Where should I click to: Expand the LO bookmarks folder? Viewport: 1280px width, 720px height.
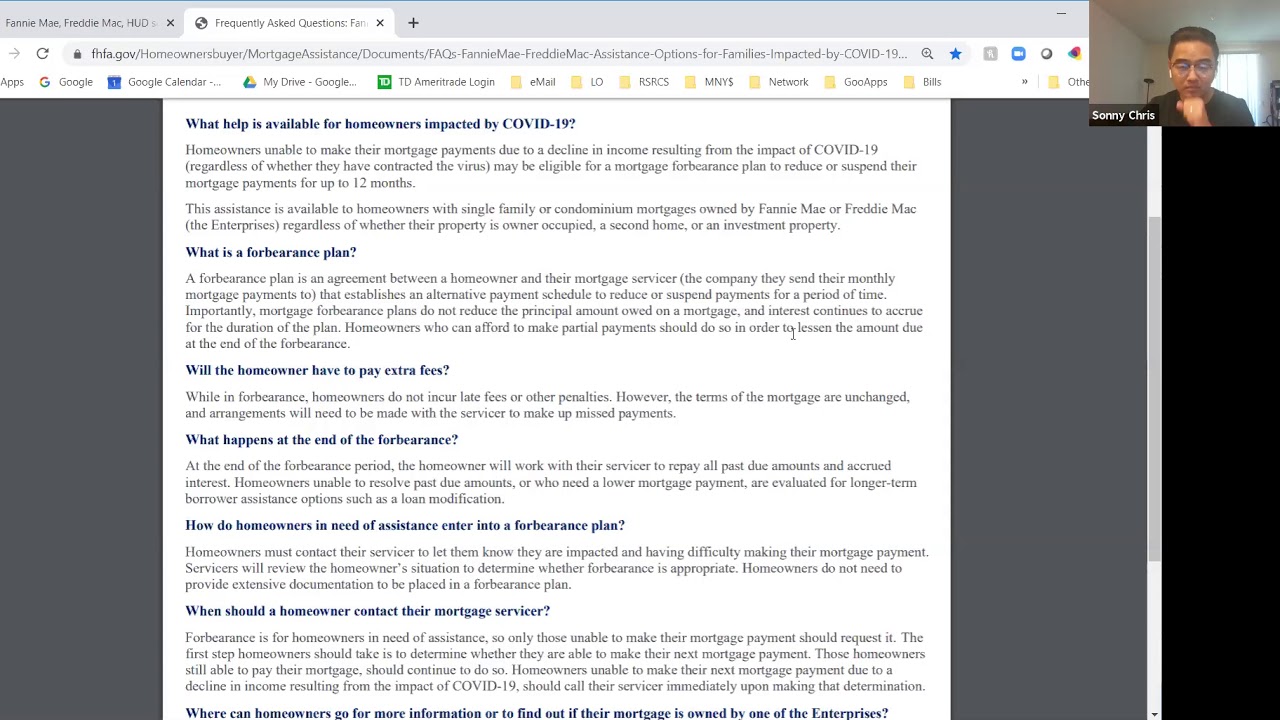tap(586, 82)
